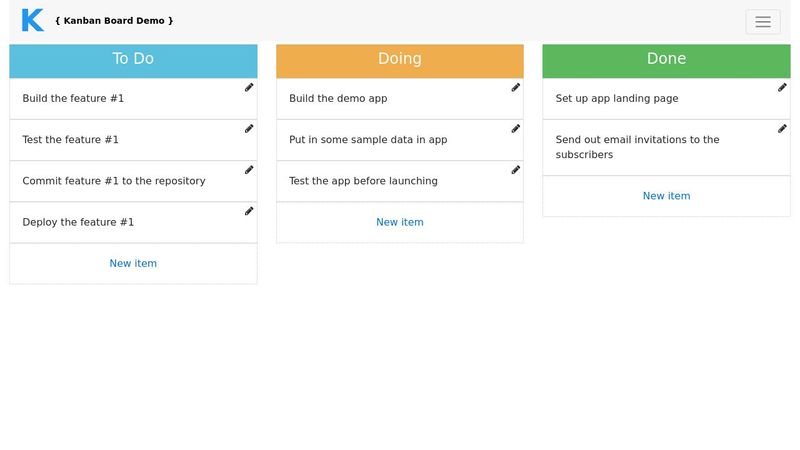This screenshot has height=450, width=800.
Task: Edit the 'Build the demo app' card pencil
Action: [x=516, y=88]
